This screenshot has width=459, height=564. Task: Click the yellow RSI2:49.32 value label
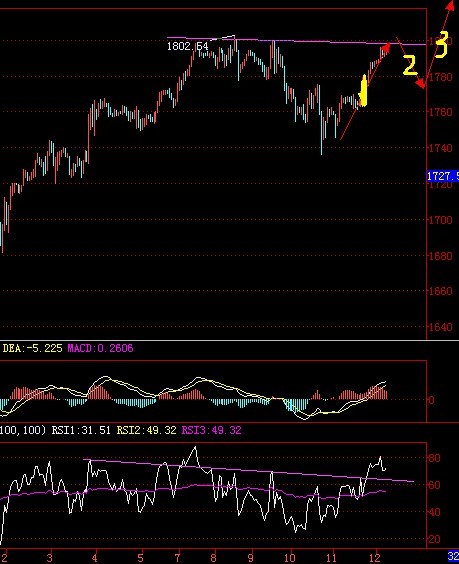pos(146,430)
